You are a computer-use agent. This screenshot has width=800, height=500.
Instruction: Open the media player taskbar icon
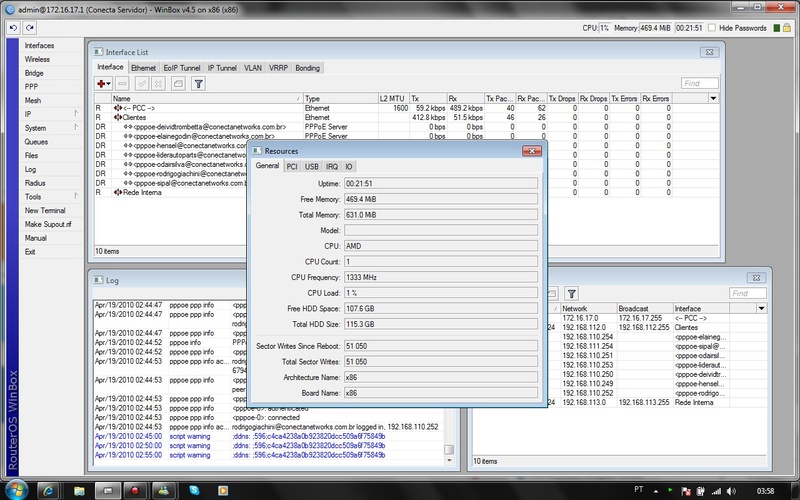click(223, 490)
